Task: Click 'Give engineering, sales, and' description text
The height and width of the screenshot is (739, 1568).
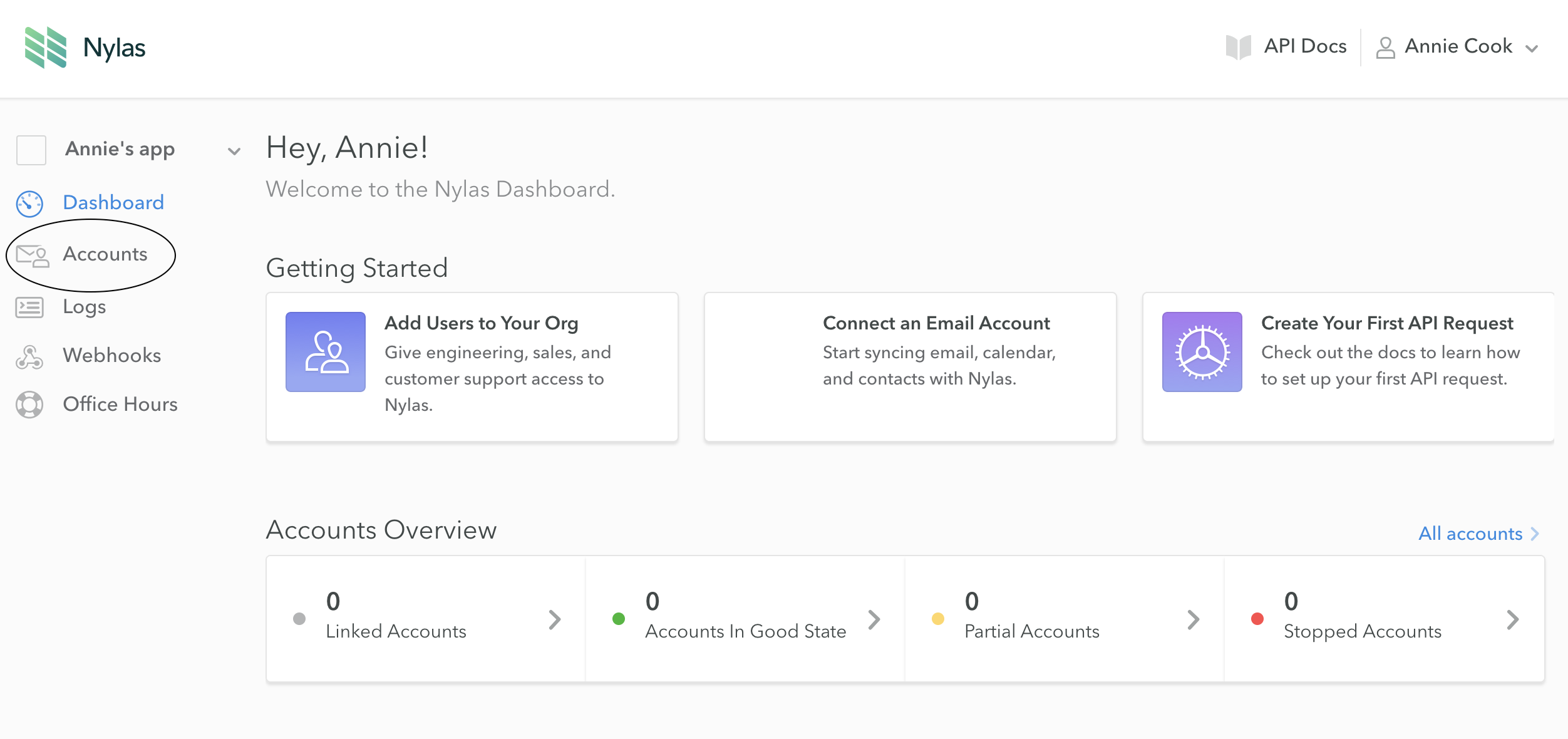Action: coord(498,353)
